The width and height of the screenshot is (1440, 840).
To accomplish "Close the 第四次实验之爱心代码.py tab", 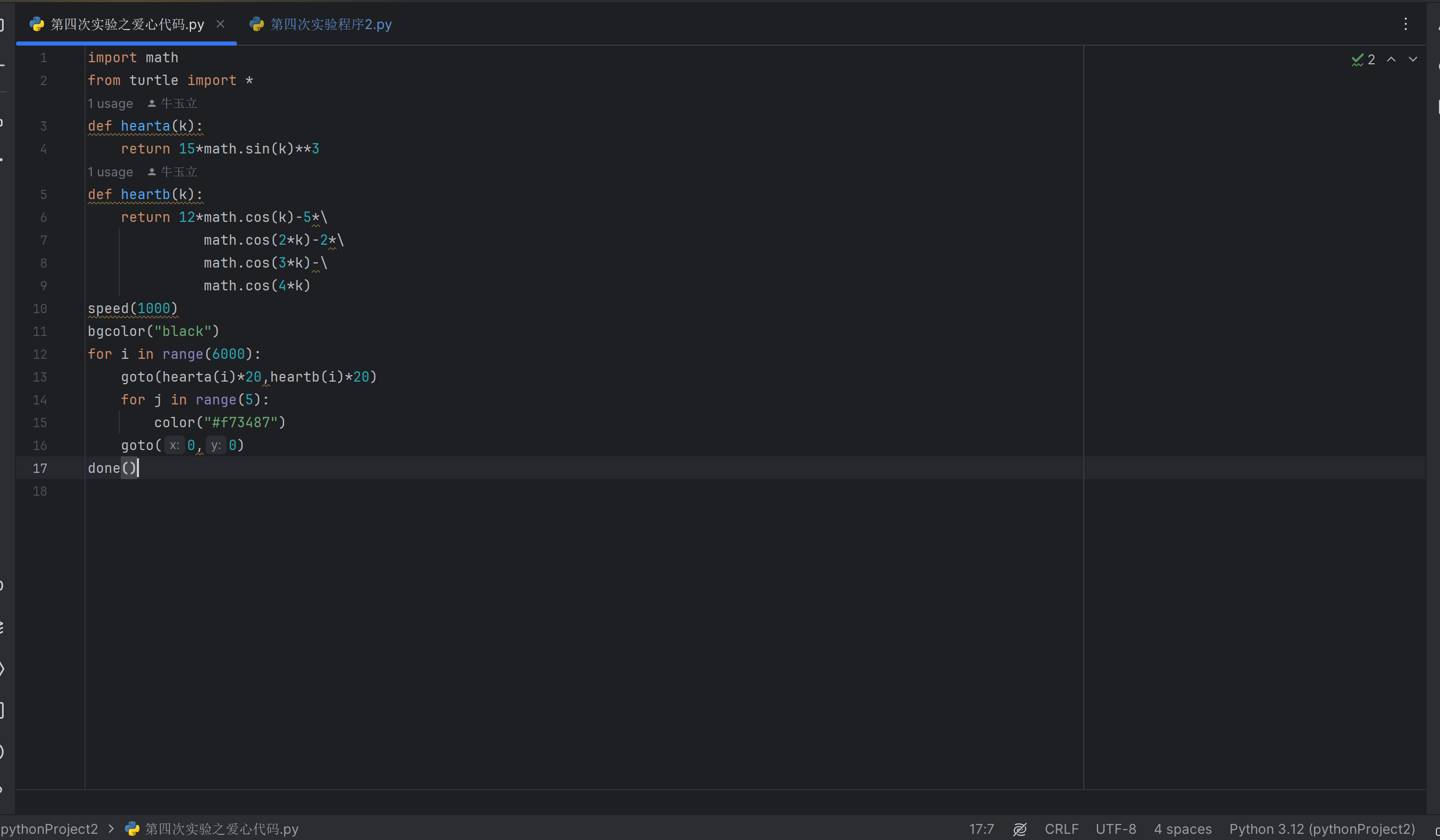I will 220,24.
